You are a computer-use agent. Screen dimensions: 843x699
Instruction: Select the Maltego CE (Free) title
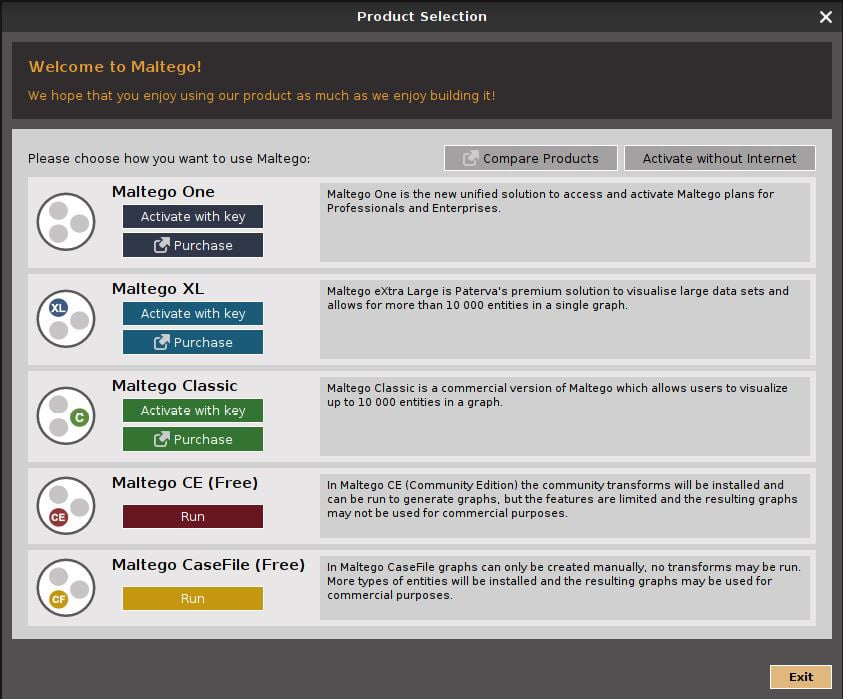185,483
